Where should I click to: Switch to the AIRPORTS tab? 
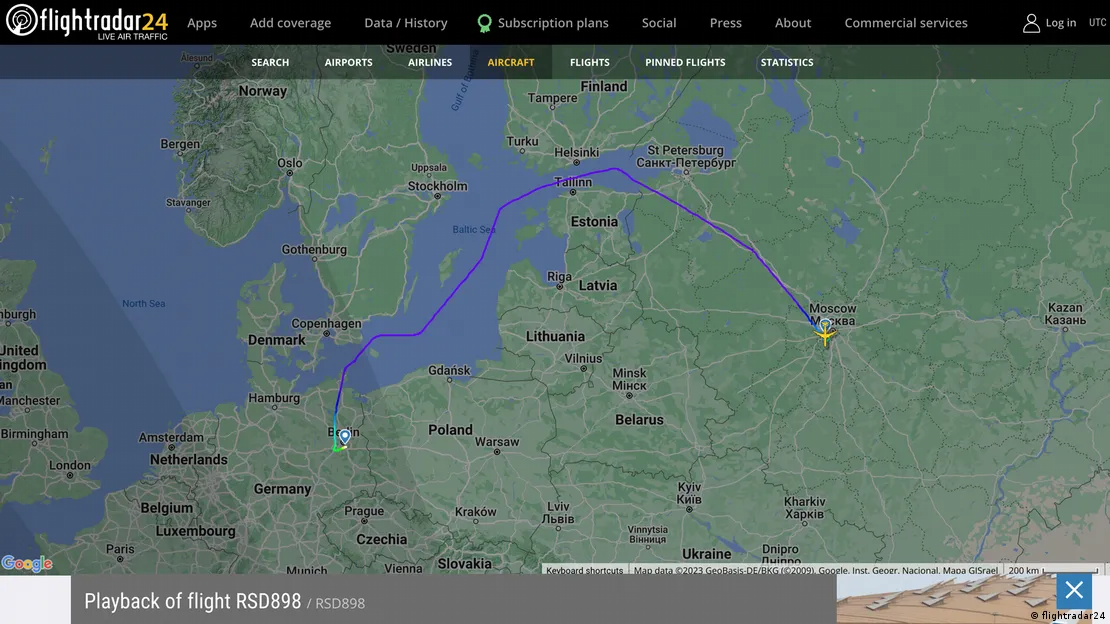click(x=348, y=62)
